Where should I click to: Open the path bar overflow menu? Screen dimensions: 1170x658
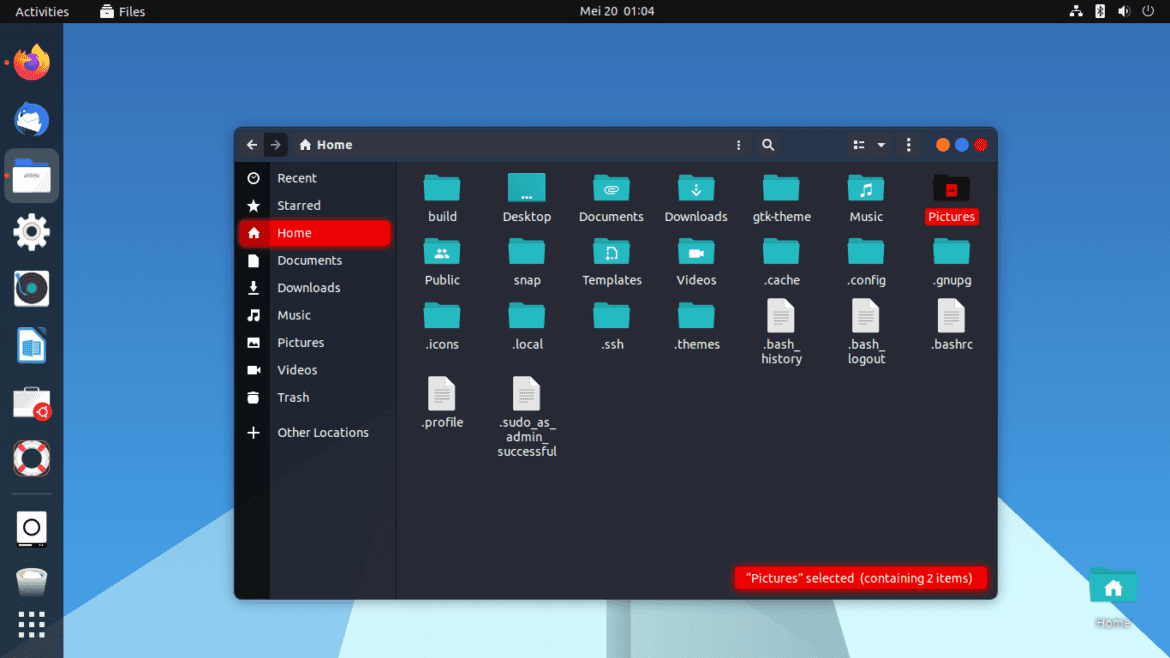(738, 144)
